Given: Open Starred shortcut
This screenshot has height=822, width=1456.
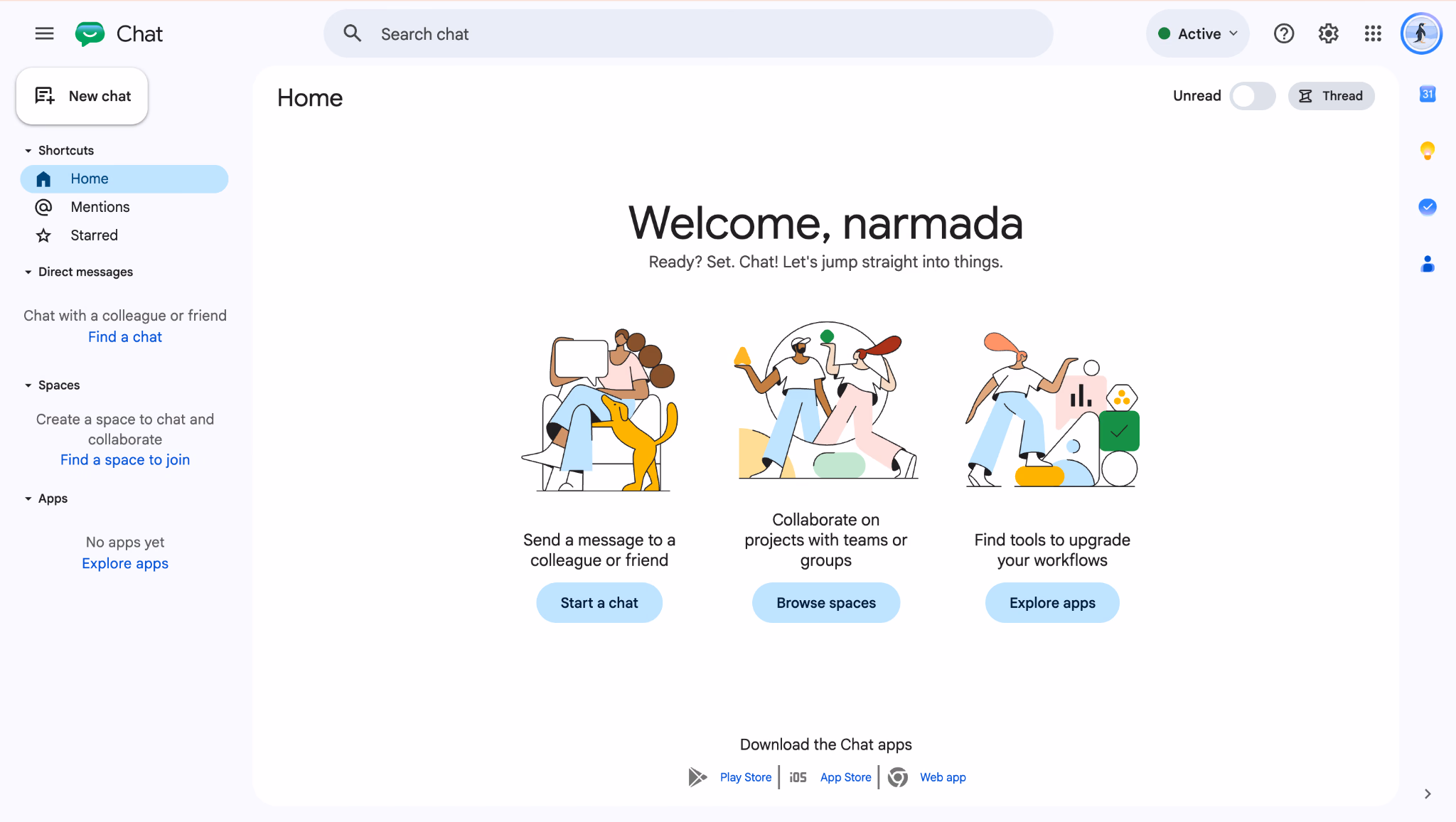Looking at the screenshot, I should click(124, 235).
